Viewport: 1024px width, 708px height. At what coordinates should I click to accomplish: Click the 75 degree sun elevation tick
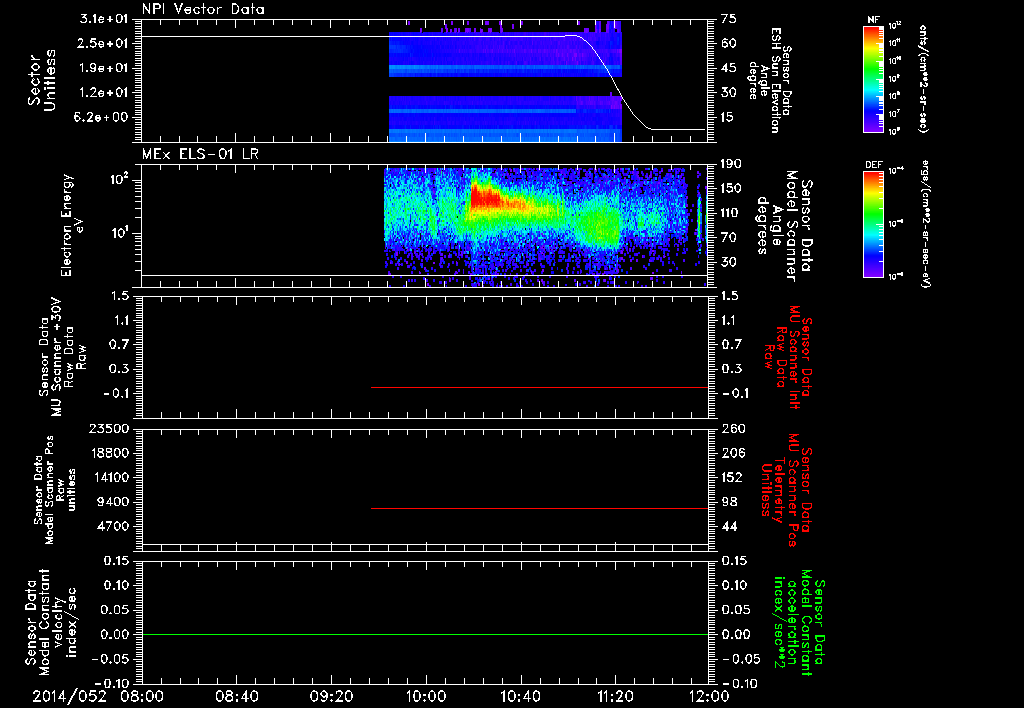click(729, 19)
